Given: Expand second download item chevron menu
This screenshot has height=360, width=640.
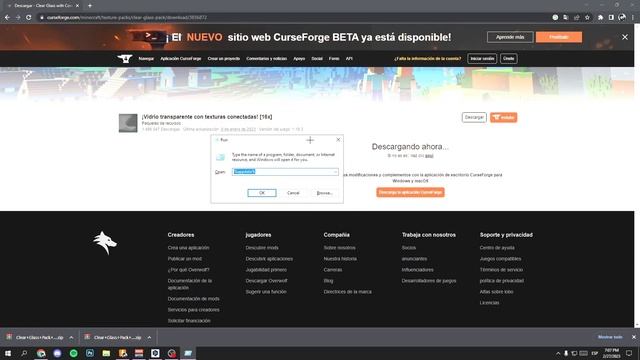Looking at the screenshot, I should click(149, 338).
